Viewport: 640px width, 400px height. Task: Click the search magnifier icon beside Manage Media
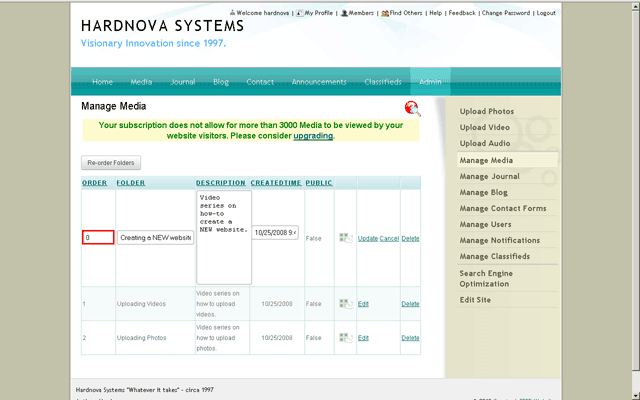coord(412,108)
